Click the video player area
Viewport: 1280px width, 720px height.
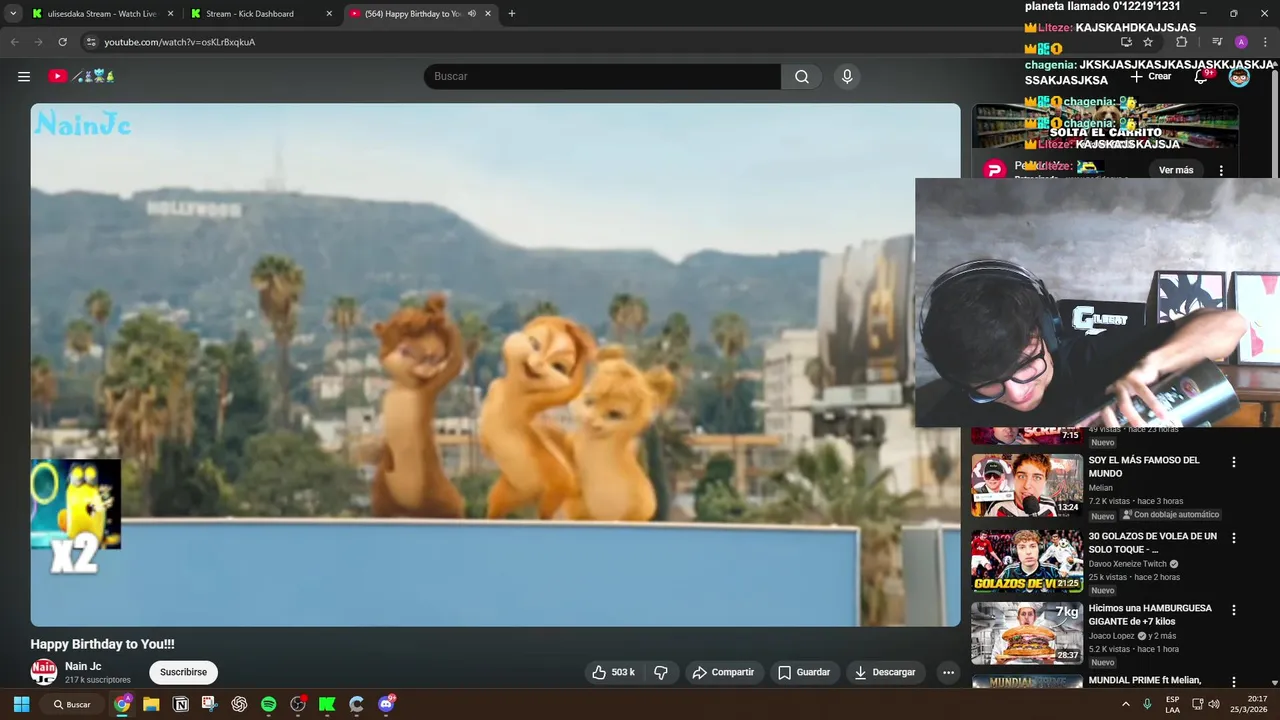coord(495,365)
